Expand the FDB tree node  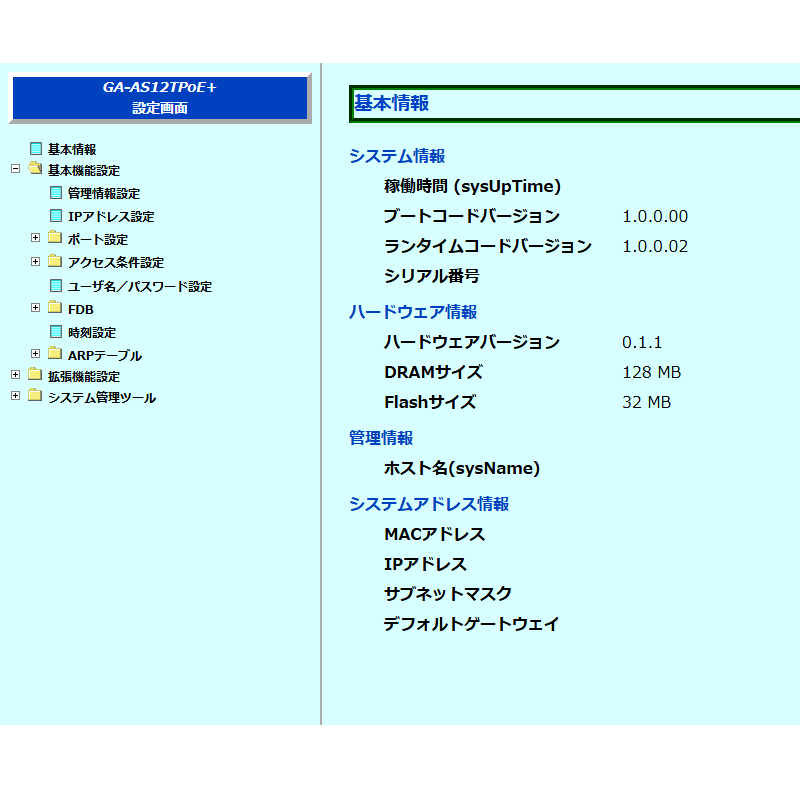35,308
